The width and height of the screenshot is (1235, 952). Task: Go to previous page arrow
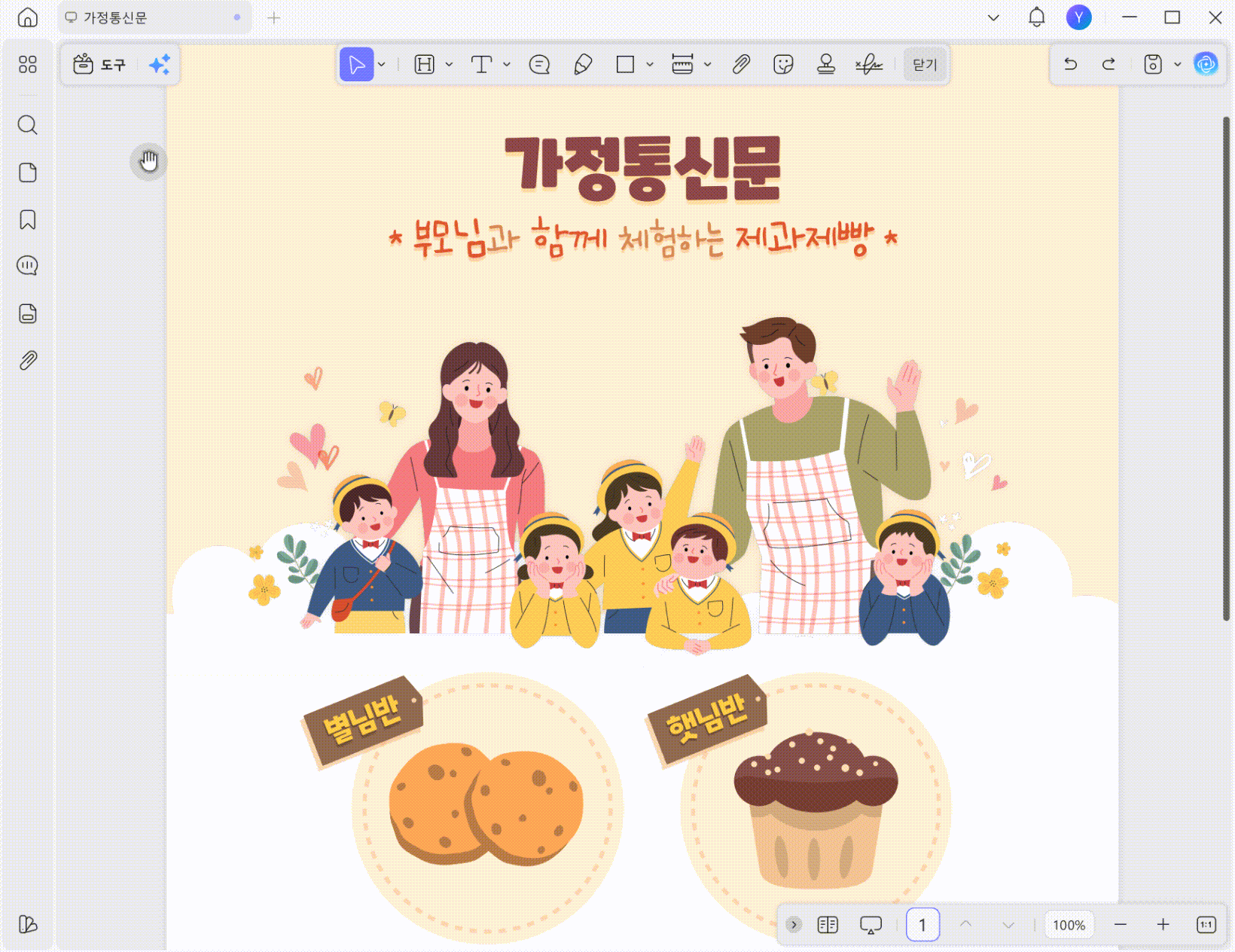(x=966, y=924)
